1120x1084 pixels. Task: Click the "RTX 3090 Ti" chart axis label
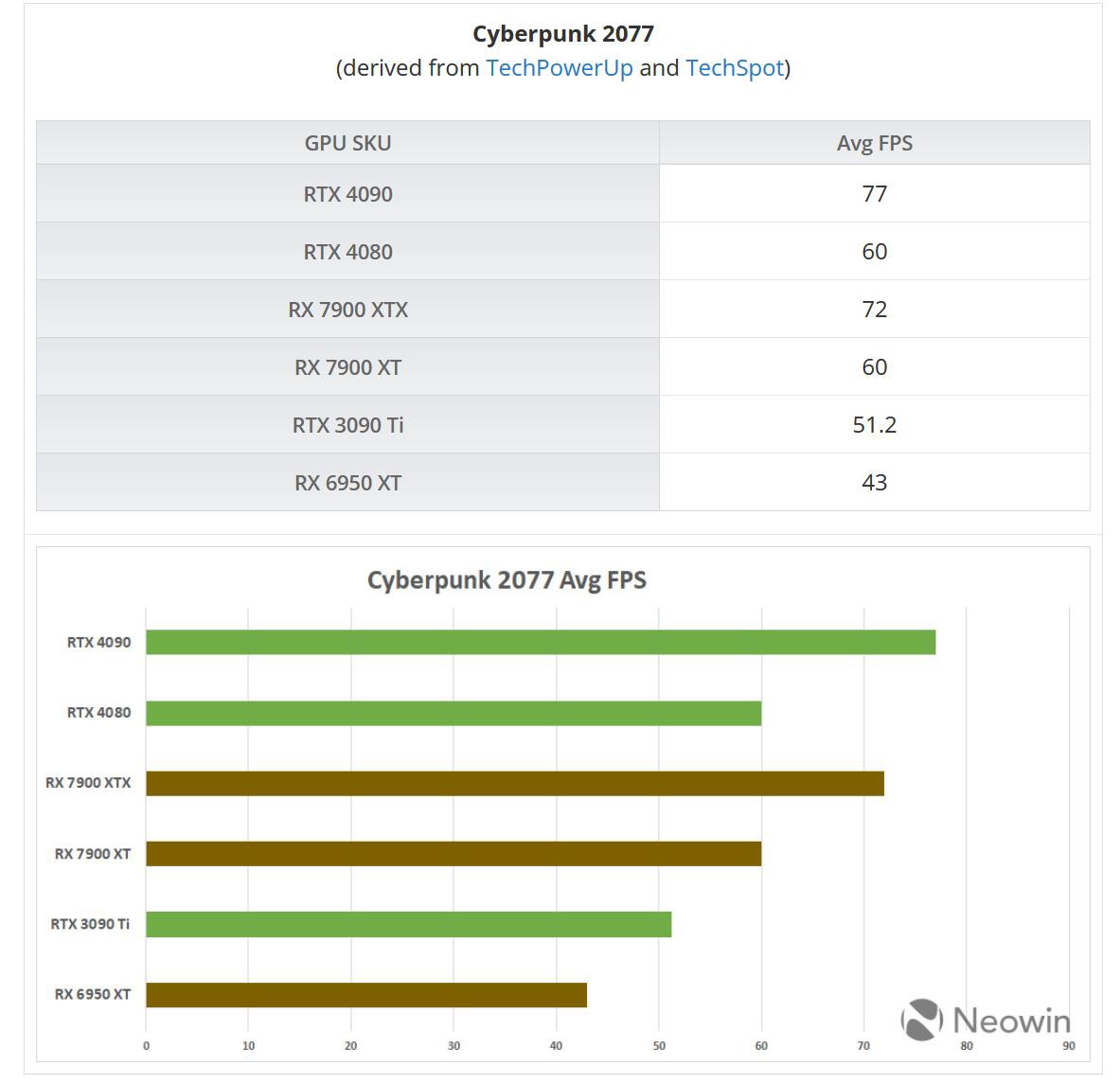click(90, 924)
